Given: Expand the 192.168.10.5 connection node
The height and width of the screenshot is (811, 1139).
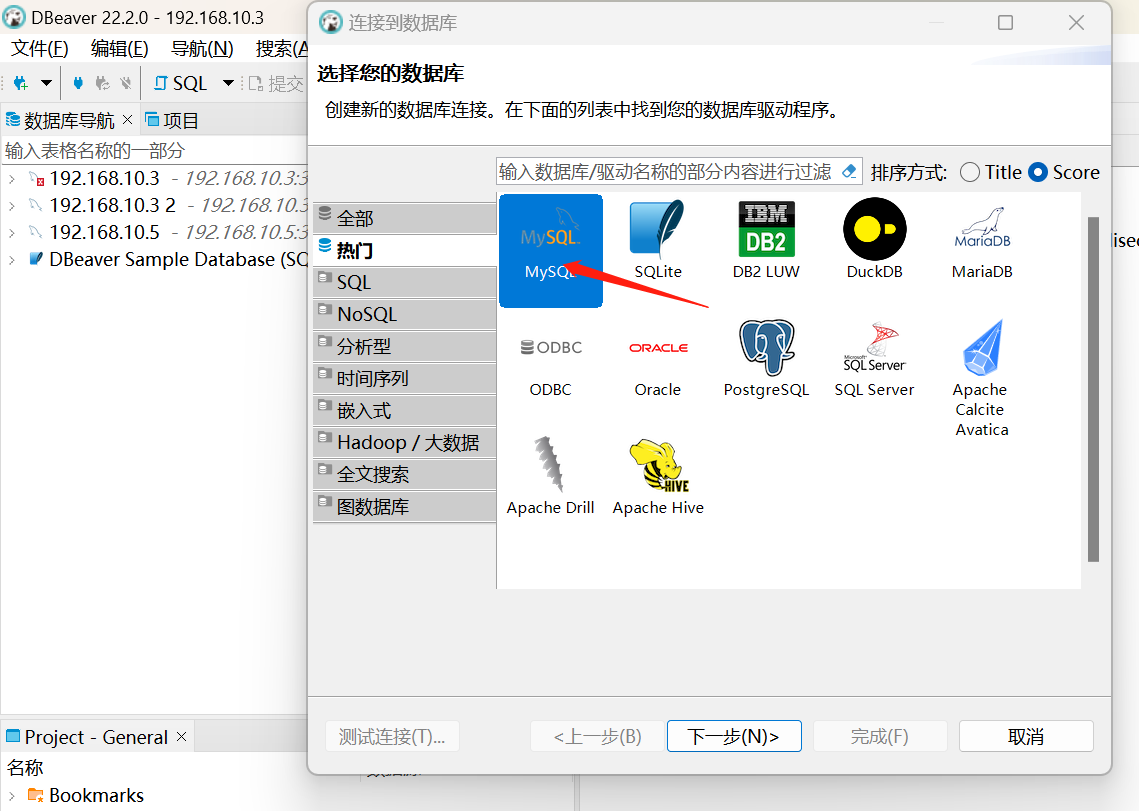Looking at the screenshot, I should pos(12,233).
